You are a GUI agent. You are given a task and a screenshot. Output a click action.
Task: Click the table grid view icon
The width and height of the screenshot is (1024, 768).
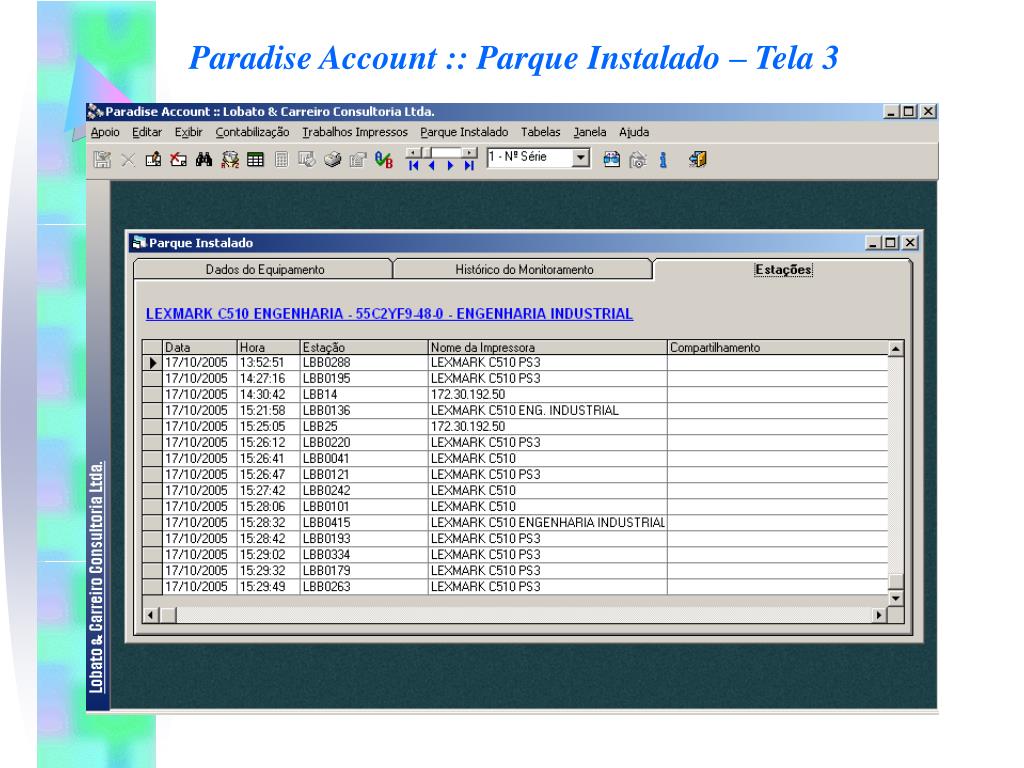pyautogui.click(x=255, y=159)
